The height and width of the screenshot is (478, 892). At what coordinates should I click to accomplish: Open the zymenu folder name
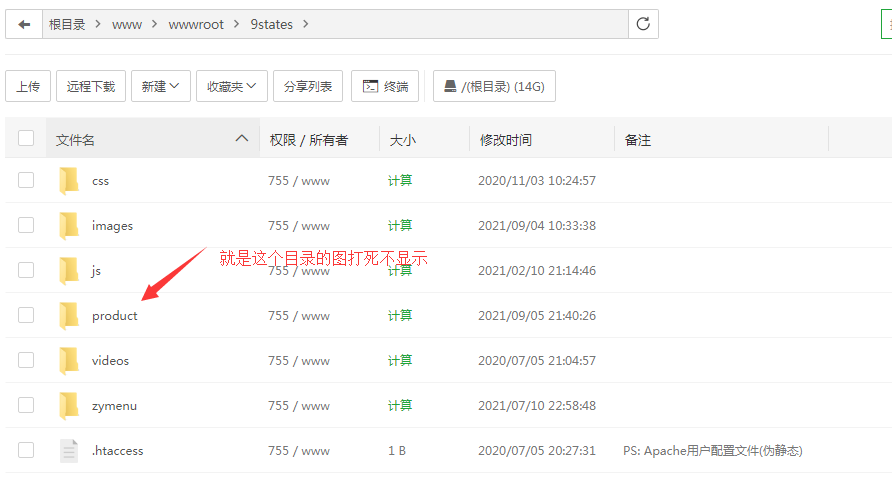pyautogui.click(x=114, y=406)
